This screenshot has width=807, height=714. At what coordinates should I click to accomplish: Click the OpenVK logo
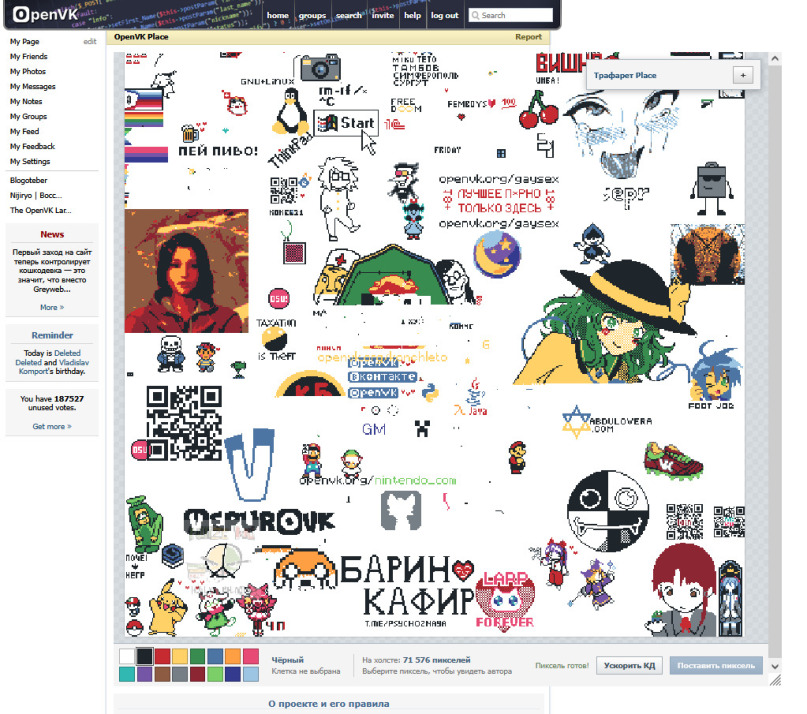click(x=45, y=14)
